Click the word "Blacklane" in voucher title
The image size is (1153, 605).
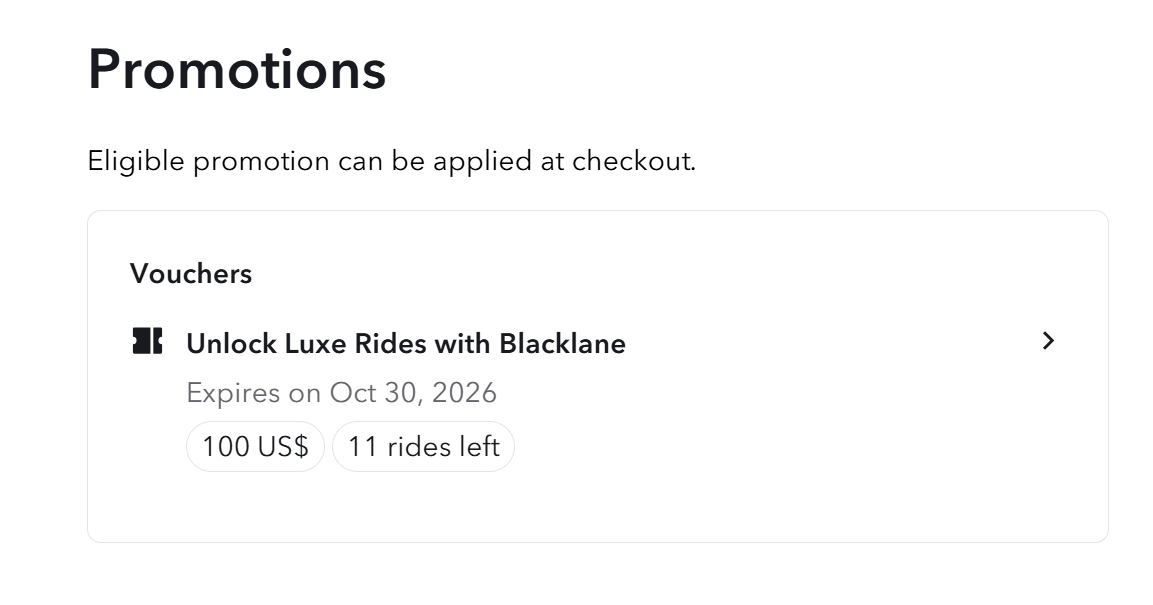562,344
